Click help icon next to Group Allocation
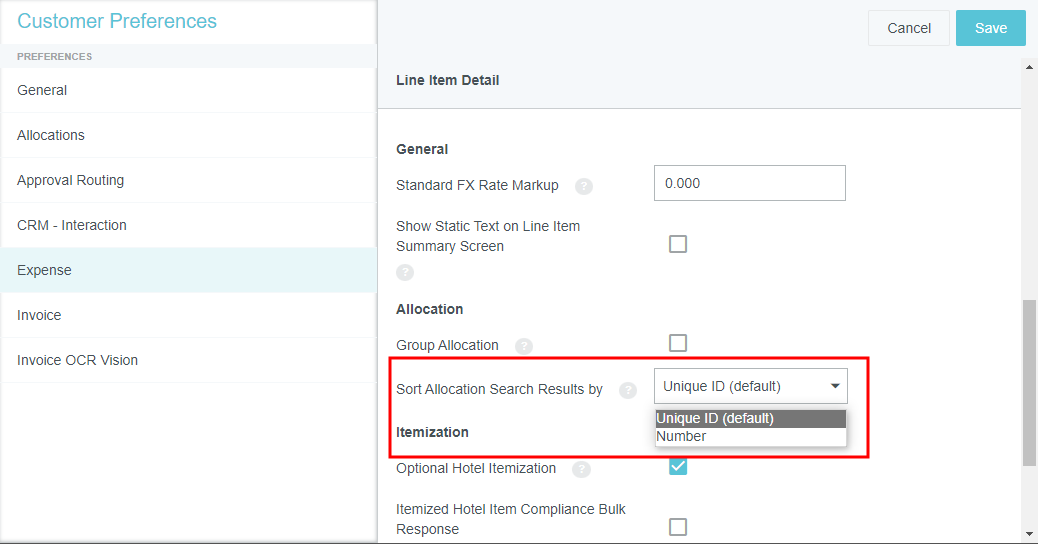Screen dimensions: 1038x544 (x=524, y=346)
